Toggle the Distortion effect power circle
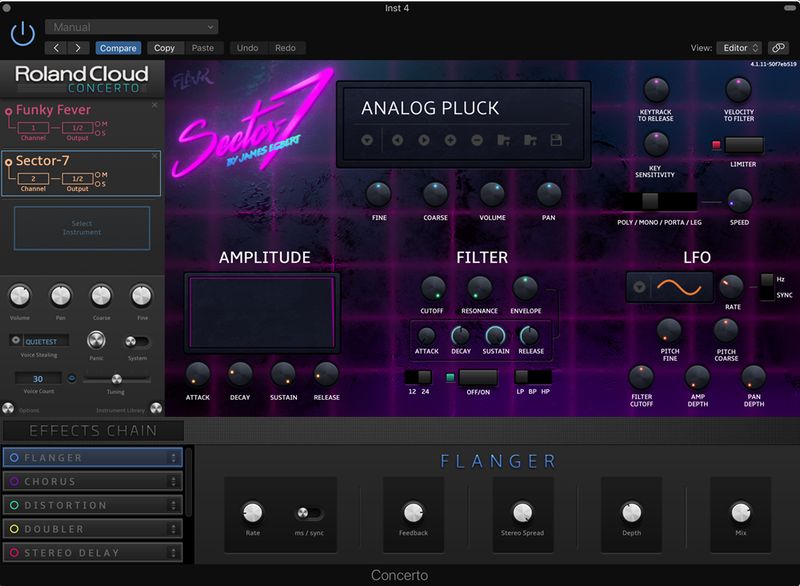The height and width of the screenshot is (586, 800). [x=14, y=505]
